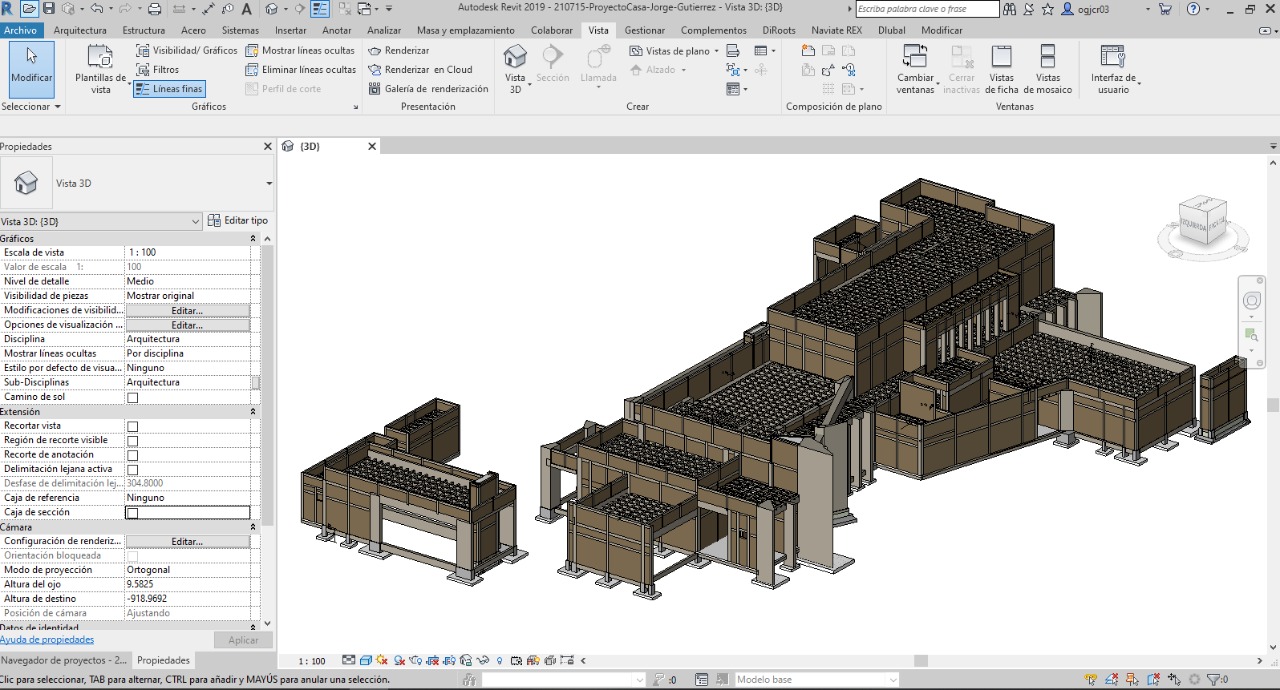Select the Llamada tool

tap(597, 62)
